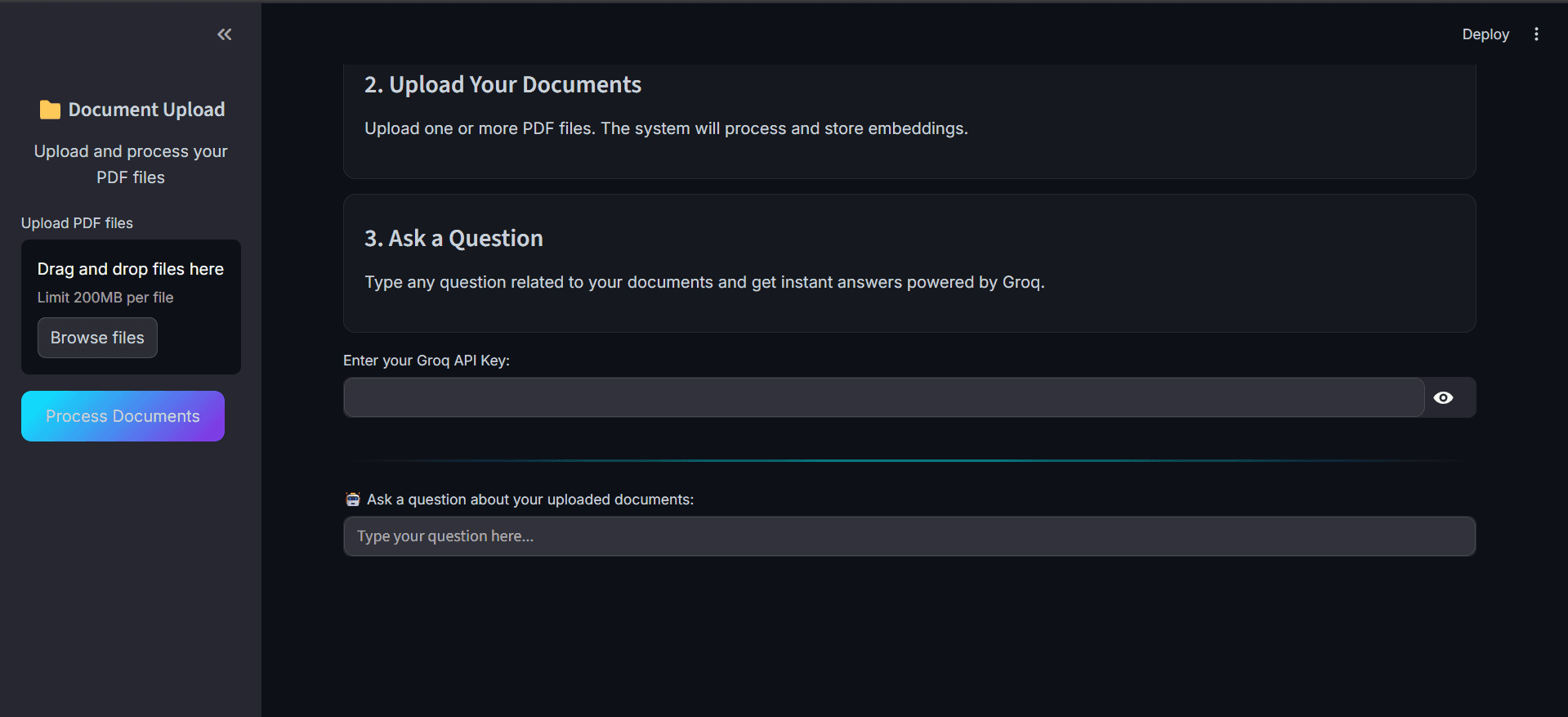Viewport: 1568px width, 717px height.
Task: Click the robot icon beside question label
Action: [x=353, y=500]
